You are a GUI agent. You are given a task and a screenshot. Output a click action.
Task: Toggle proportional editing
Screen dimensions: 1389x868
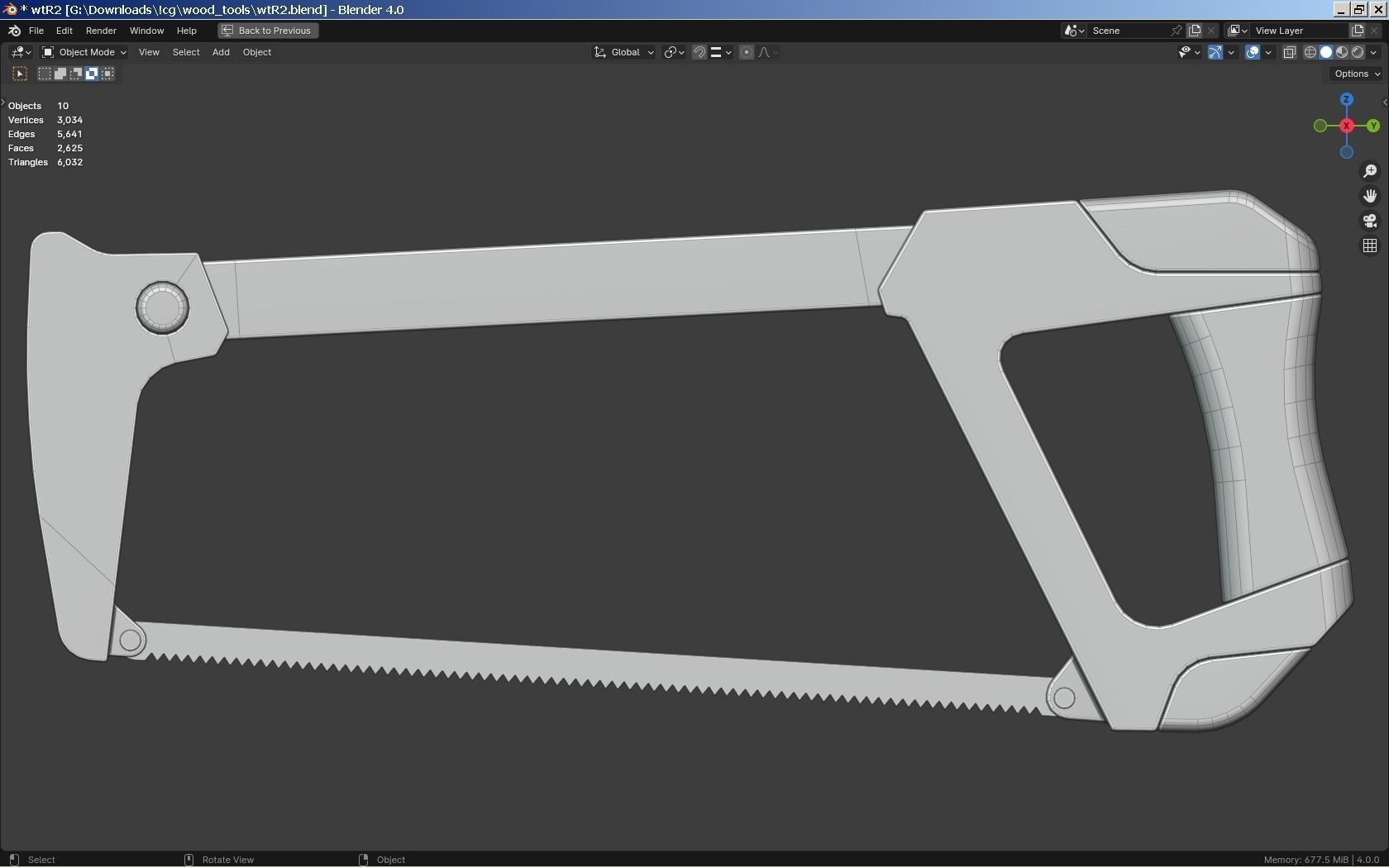tap(747, 52)
